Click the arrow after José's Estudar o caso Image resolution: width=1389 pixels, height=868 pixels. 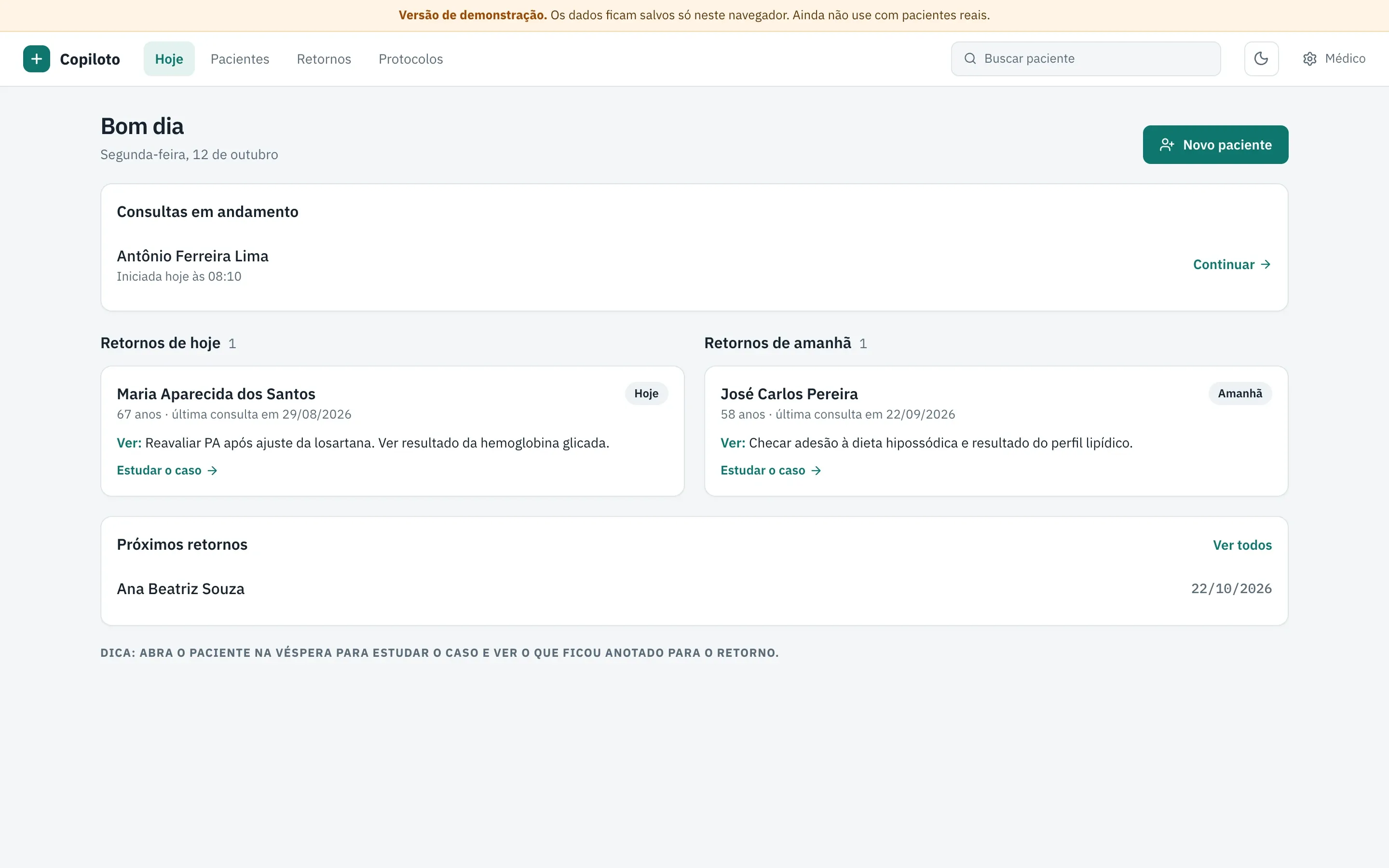816,471
